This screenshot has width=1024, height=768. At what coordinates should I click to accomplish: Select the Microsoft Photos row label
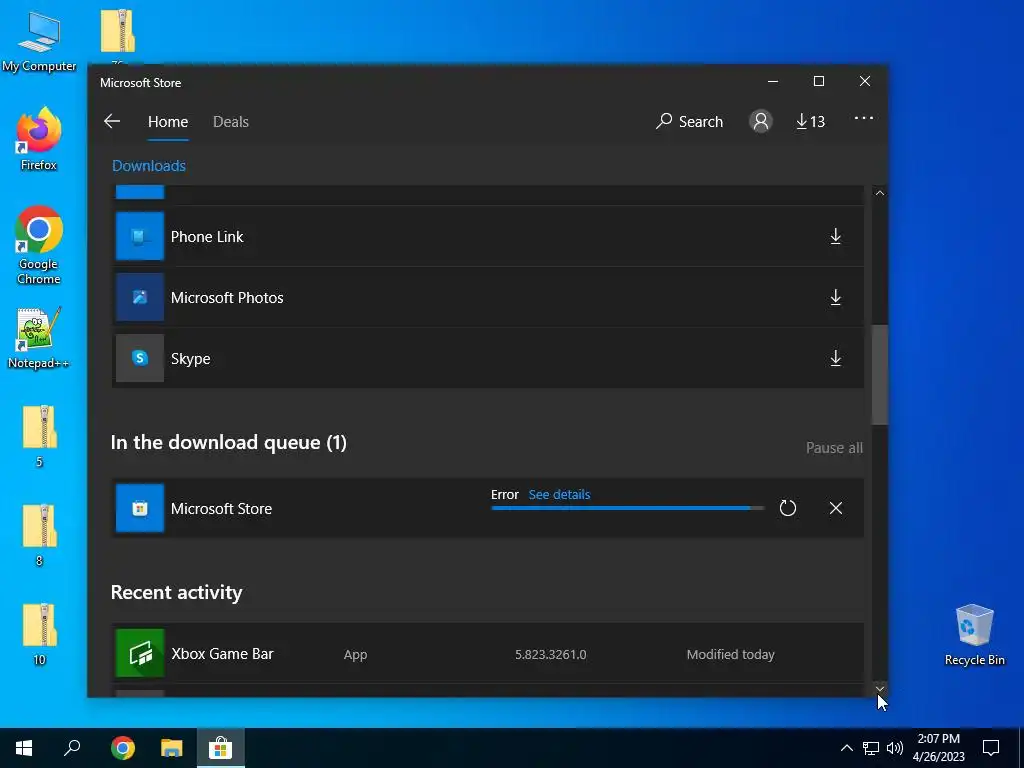[227, 298]
